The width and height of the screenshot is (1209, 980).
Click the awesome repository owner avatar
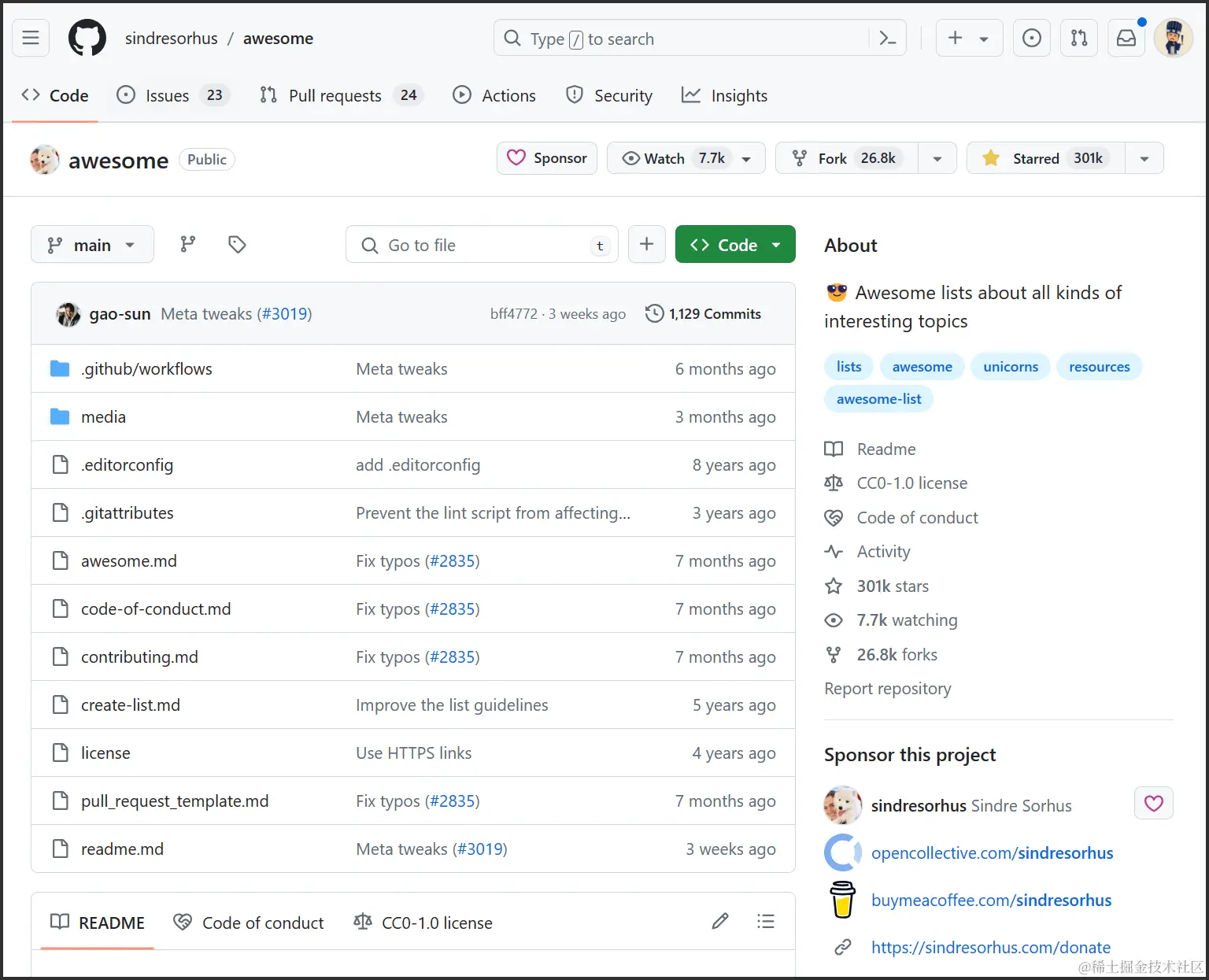pos(45,160)
